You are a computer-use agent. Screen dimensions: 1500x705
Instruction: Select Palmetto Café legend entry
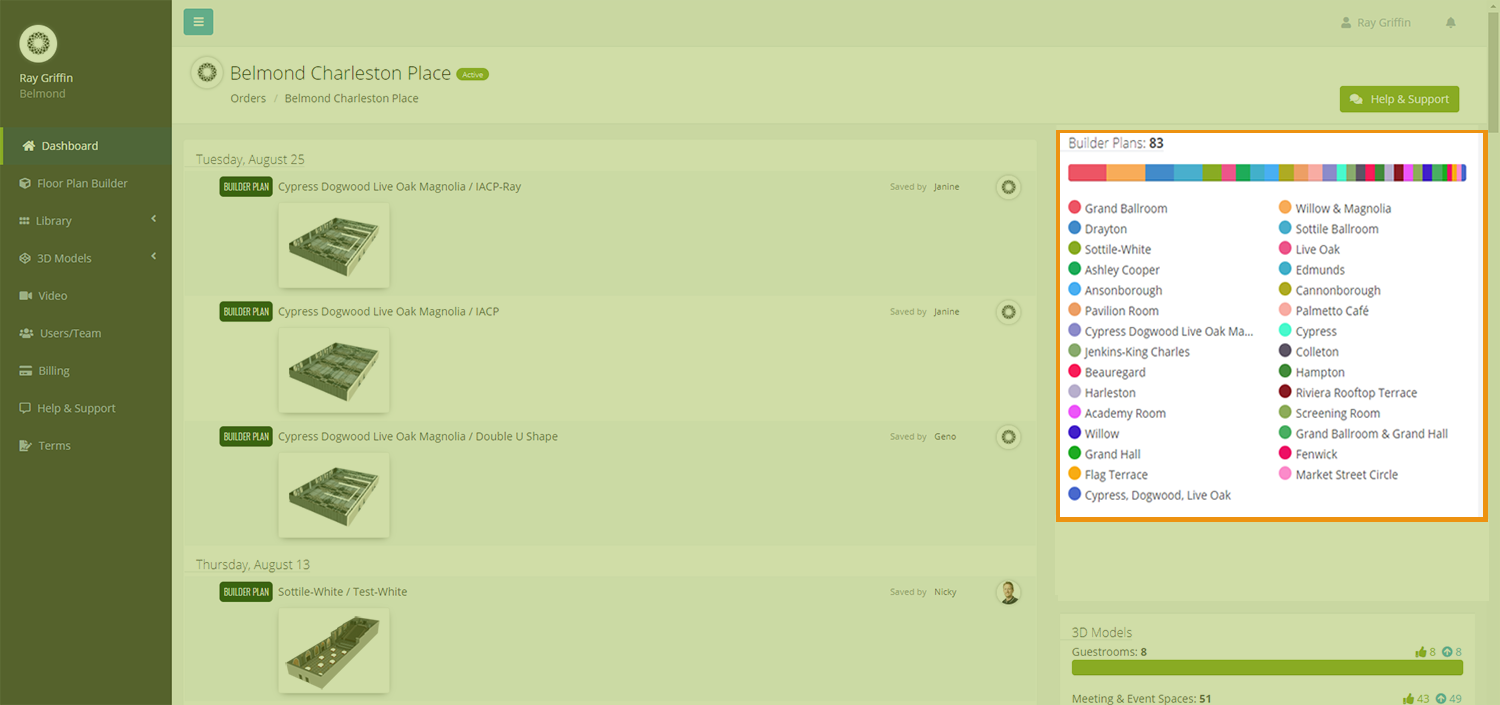click(1324, 311)
